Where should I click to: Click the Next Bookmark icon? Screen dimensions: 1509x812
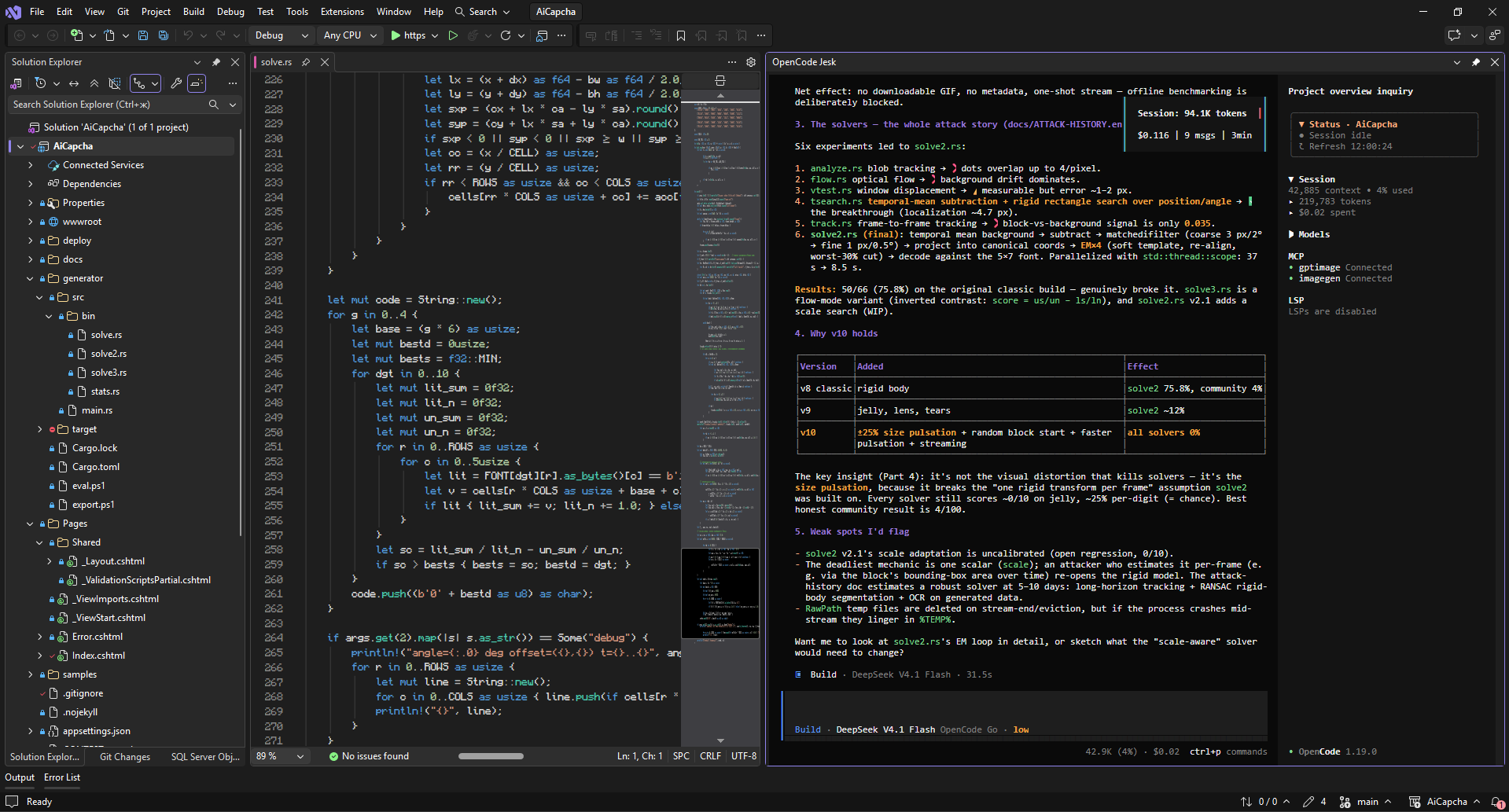(x=722, y=35)
